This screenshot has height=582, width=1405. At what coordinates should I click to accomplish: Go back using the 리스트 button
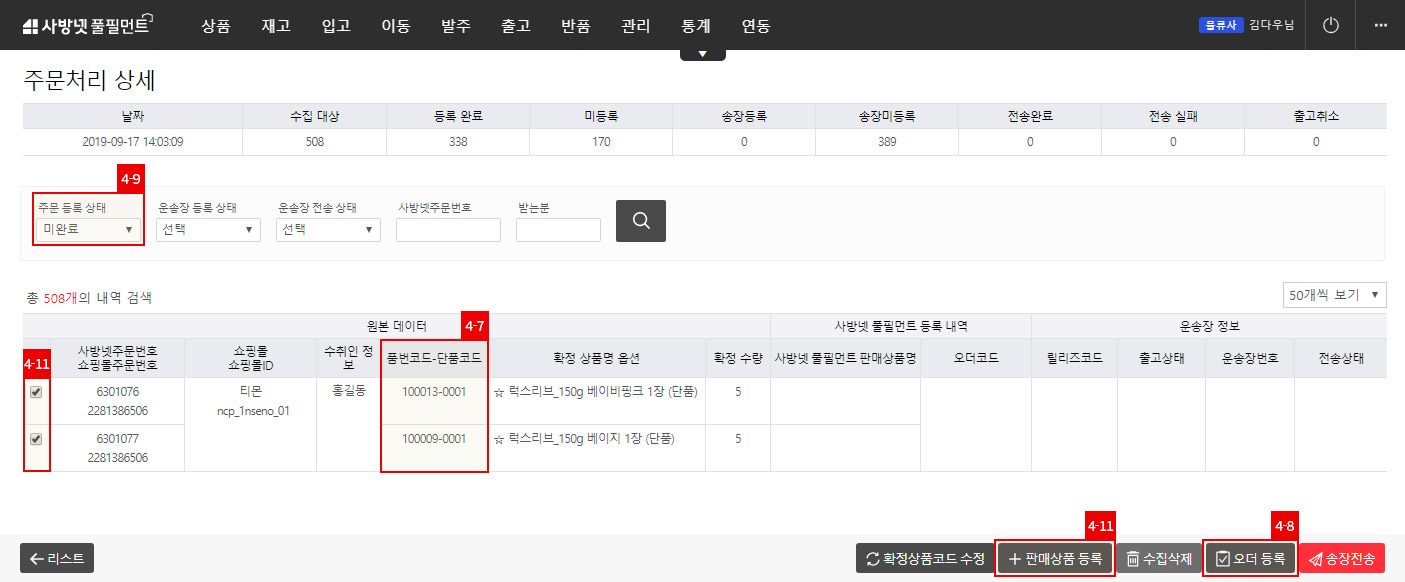click(x=57, y=558)
